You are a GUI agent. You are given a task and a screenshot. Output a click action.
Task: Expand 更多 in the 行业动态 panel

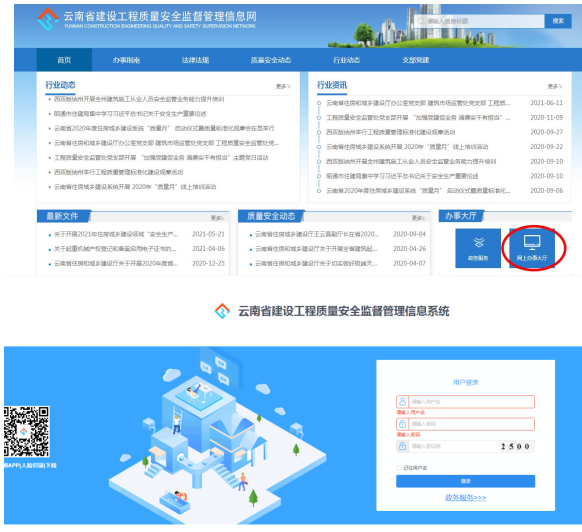283,86
